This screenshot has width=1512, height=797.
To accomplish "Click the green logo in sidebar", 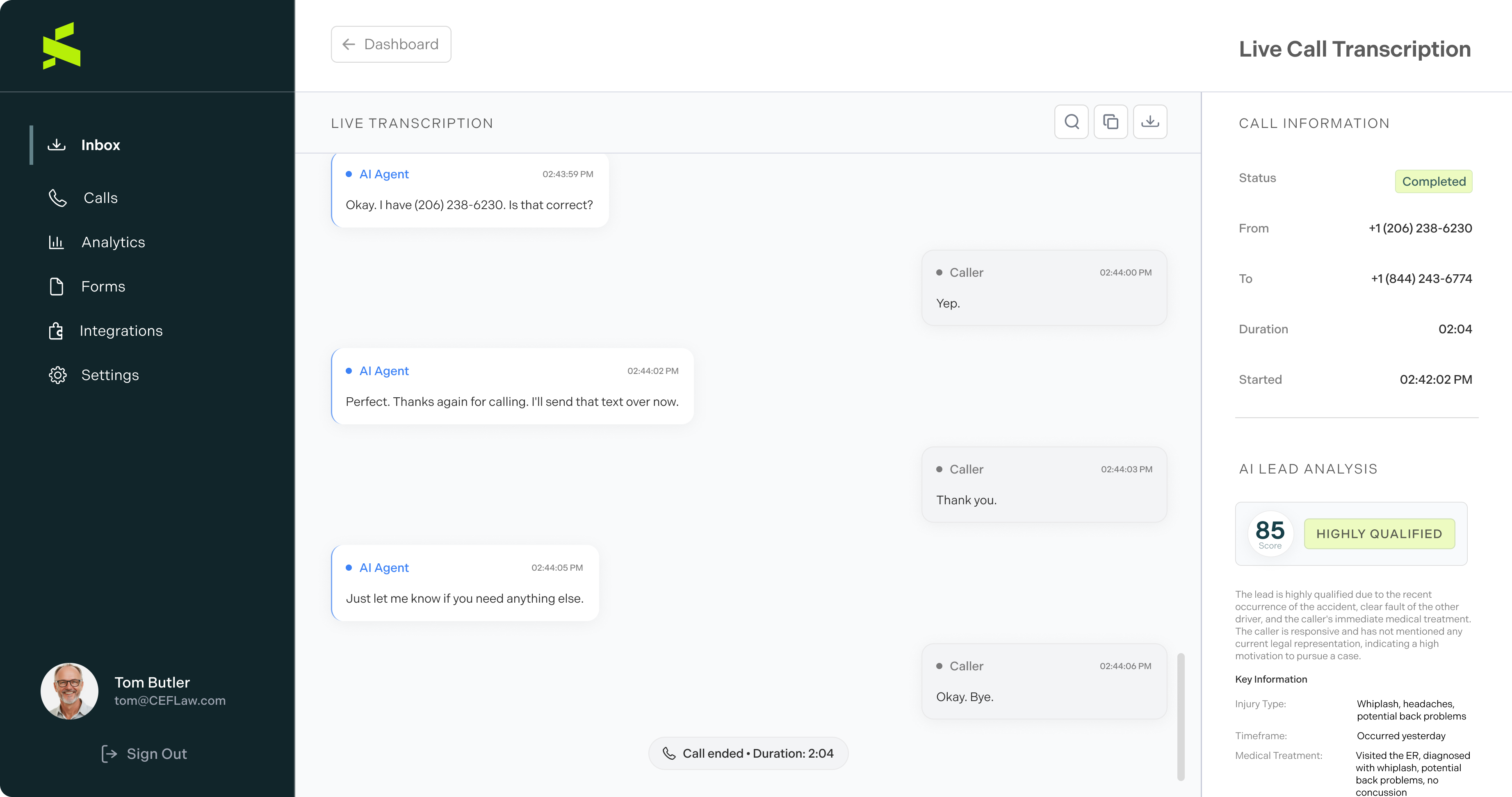I will (x=62, y=46).
